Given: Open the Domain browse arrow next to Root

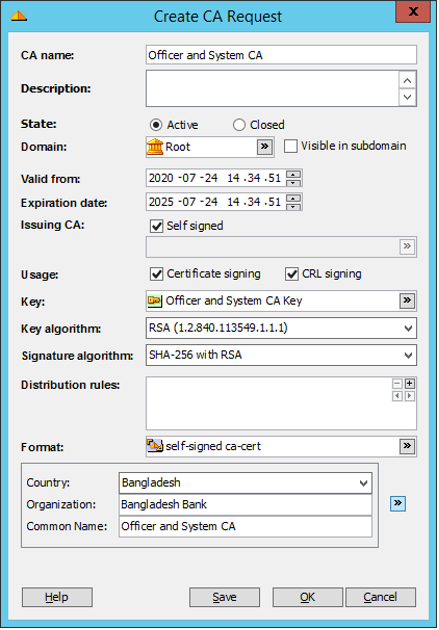Looking at the screenshot, I should click(264, 147).
